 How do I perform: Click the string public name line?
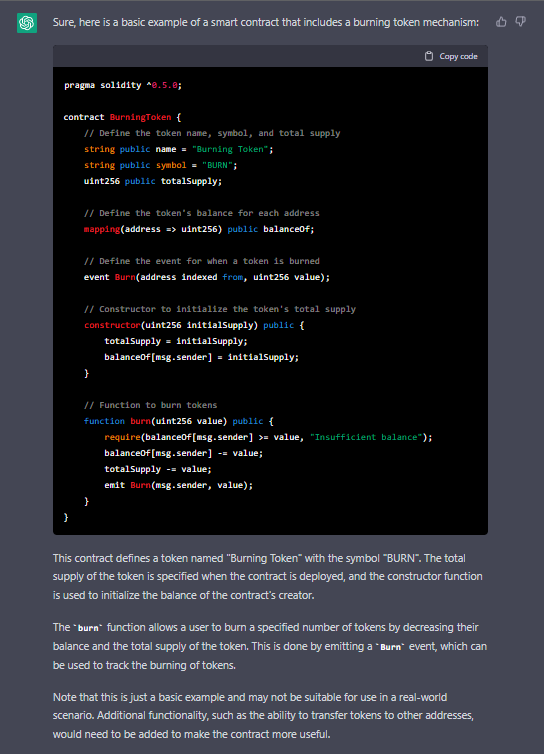pyautogui.click(x=178, y=149)
